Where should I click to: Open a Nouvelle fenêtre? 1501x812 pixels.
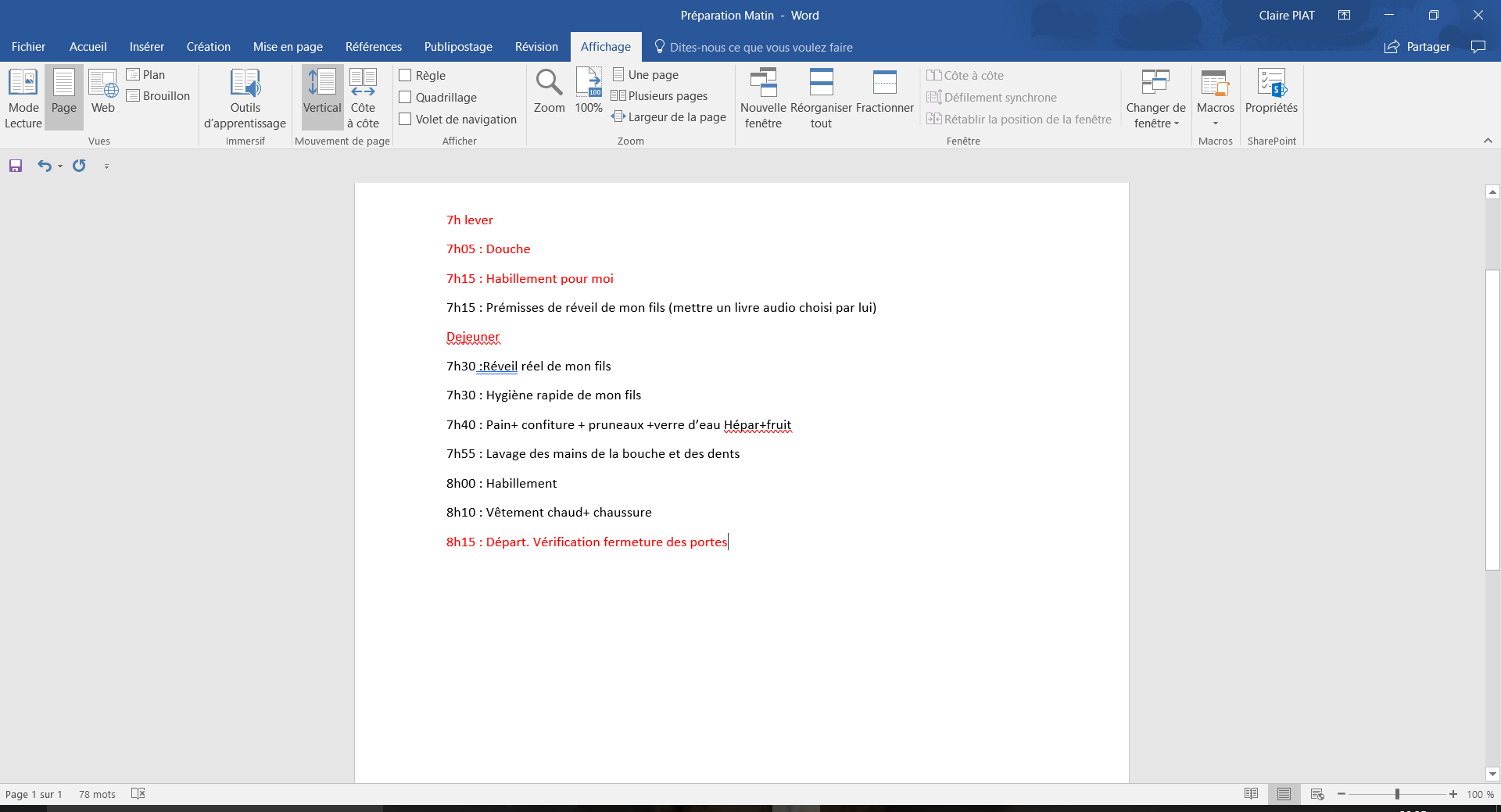click(x=763, y=98)
